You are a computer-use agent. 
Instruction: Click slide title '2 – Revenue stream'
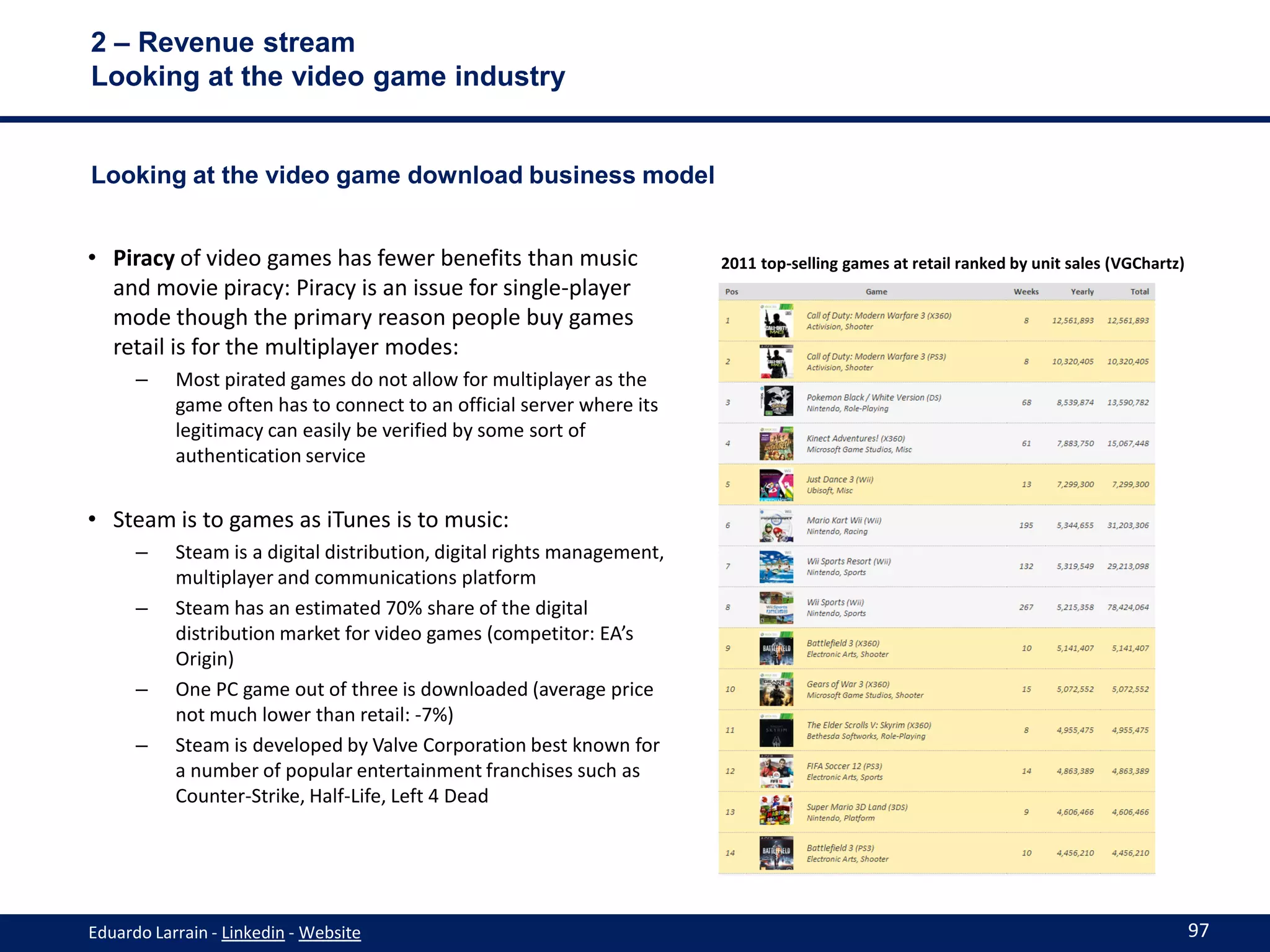pos(223,42)
